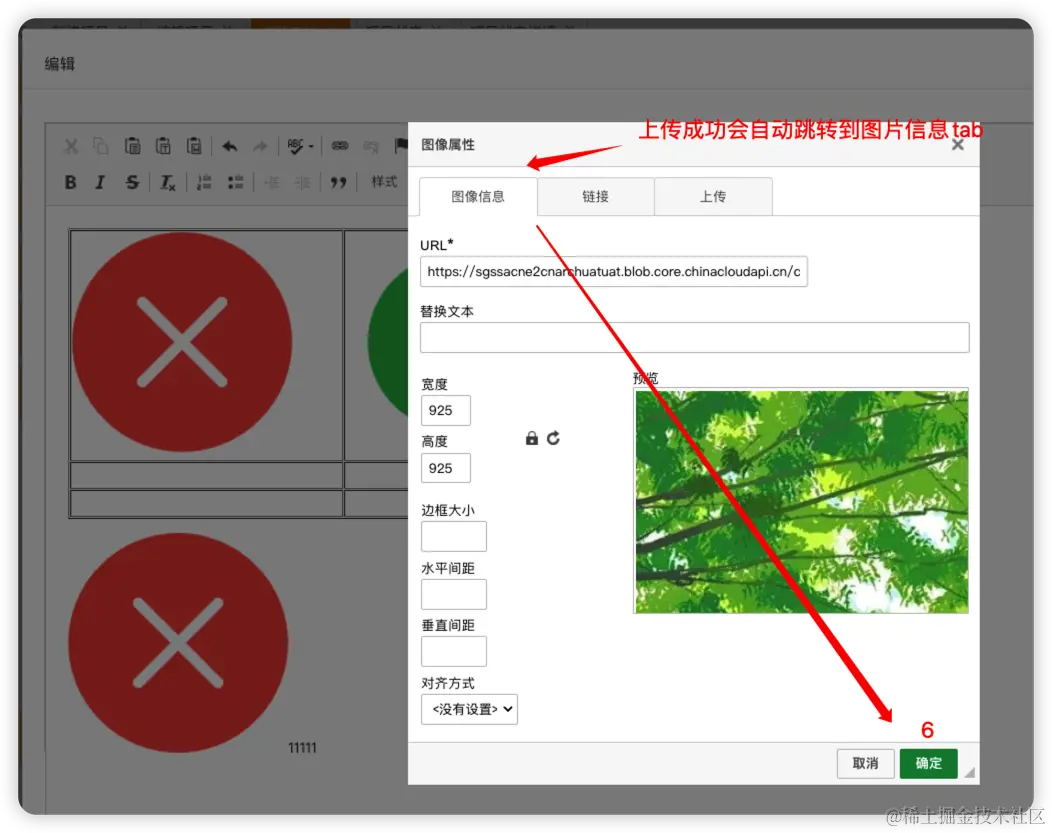The width and height of the screenshot is (1052, 833).
Task: Undo the last edit with the arrow icon
Action: 229,146
